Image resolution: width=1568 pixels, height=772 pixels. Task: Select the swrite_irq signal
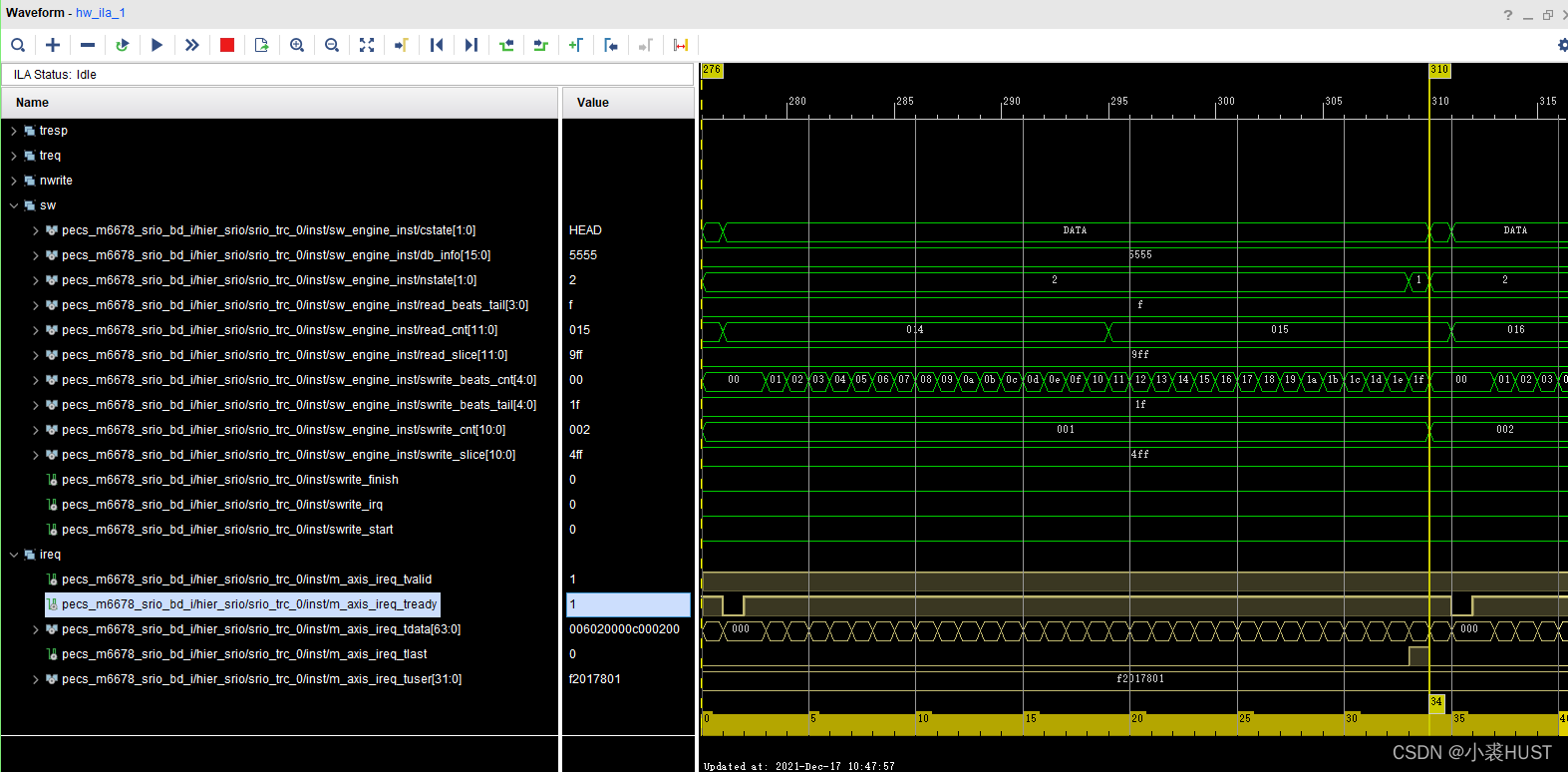point(222,505)
